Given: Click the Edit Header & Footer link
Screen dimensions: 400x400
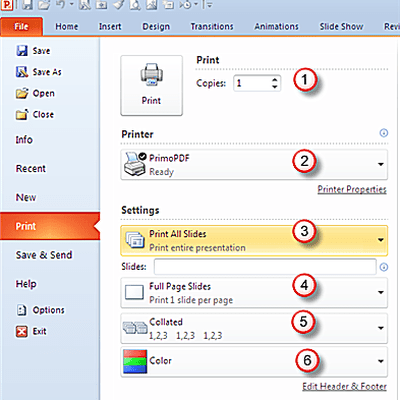Looking at the screenshot, I should [x=344, y=386].
